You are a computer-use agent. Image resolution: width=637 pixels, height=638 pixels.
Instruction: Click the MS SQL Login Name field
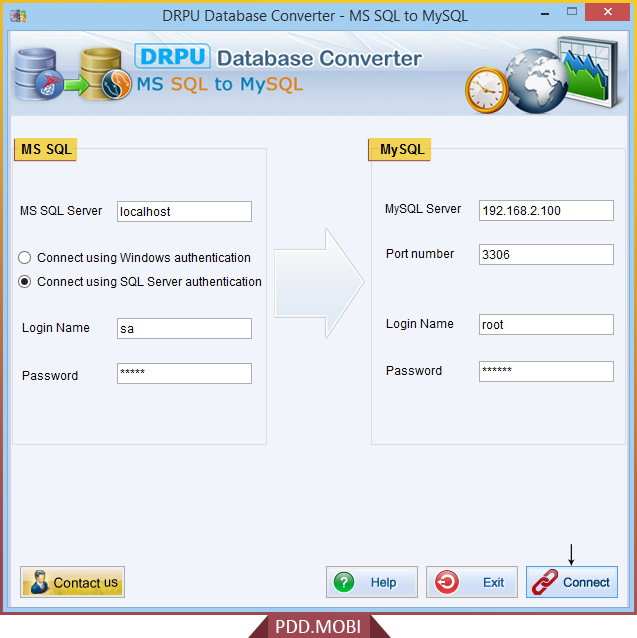point(184,328)
